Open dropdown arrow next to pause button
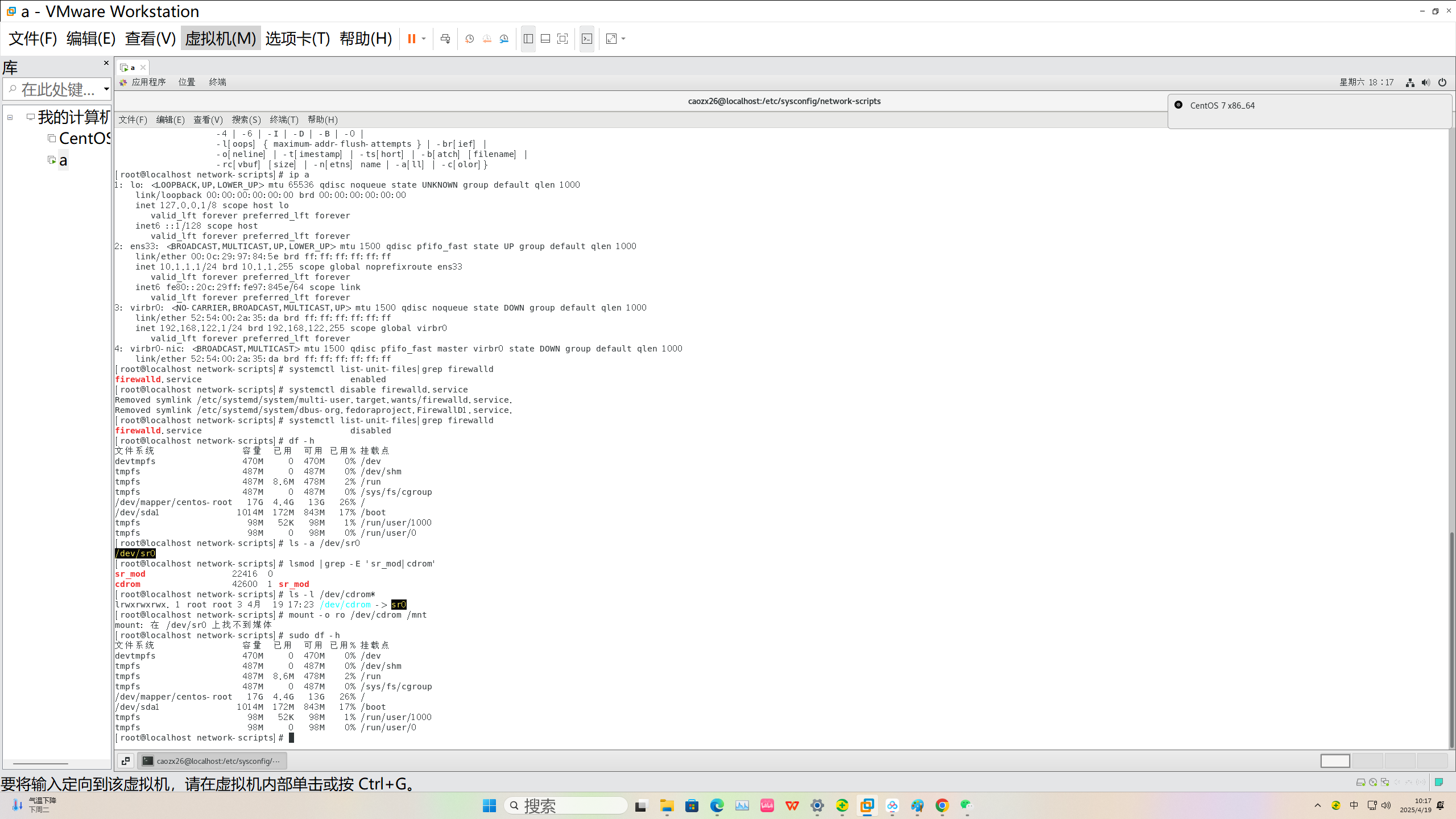This screenshot has width=1456, height=819. tap(424, 39)
